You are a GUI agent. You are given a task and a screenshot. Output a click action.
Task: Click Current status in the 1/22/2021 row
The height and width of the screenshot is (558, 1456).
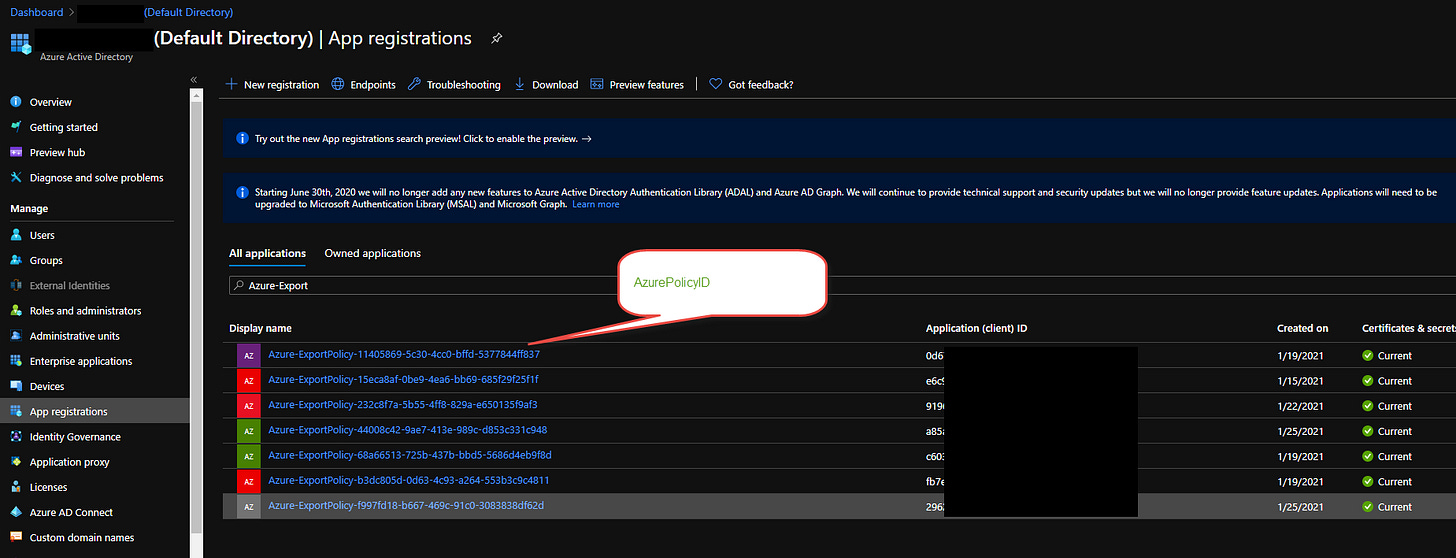1387,406
